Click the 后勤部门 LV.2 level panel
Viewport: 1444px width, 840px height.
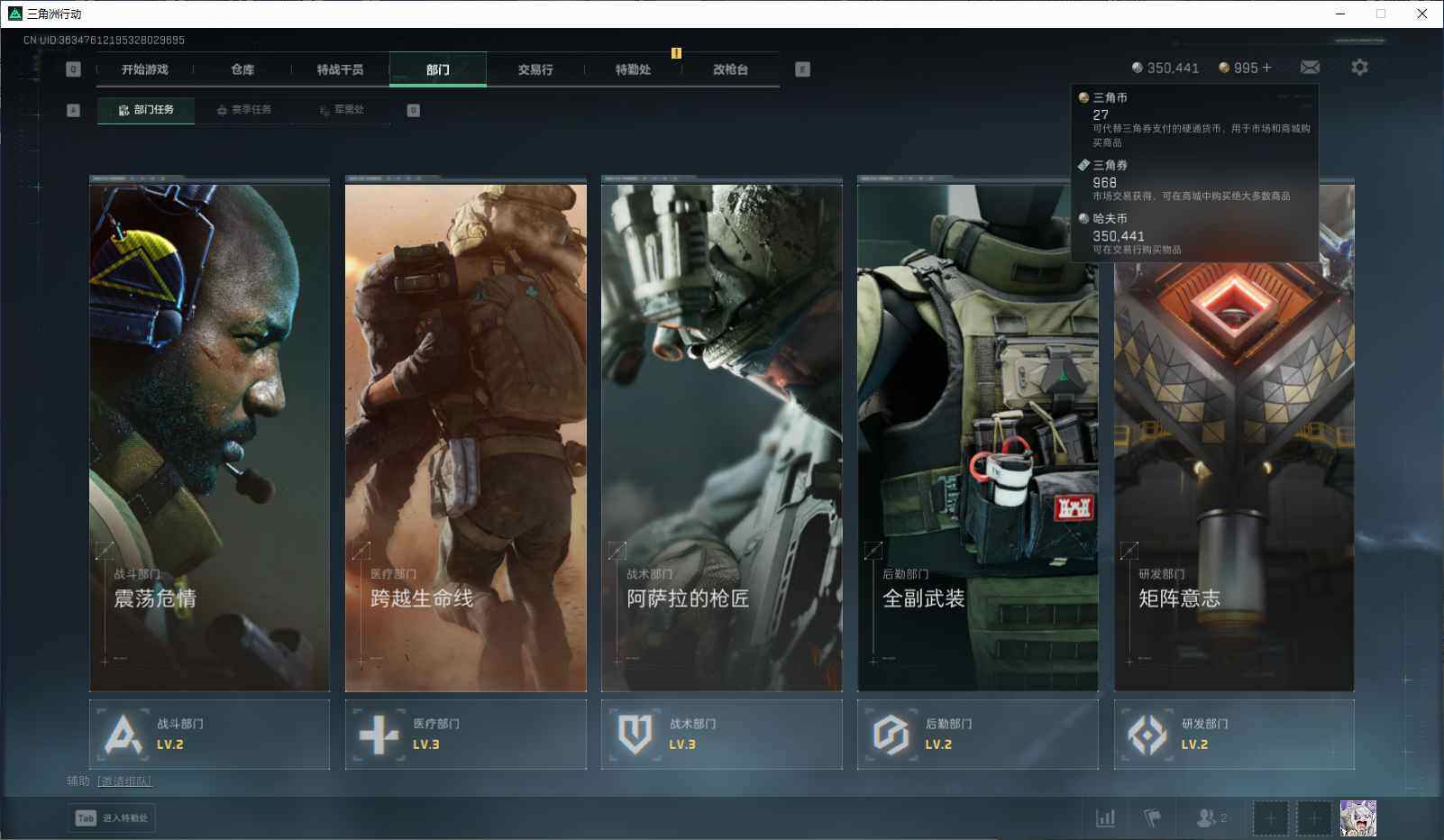(x=978, y=735)
